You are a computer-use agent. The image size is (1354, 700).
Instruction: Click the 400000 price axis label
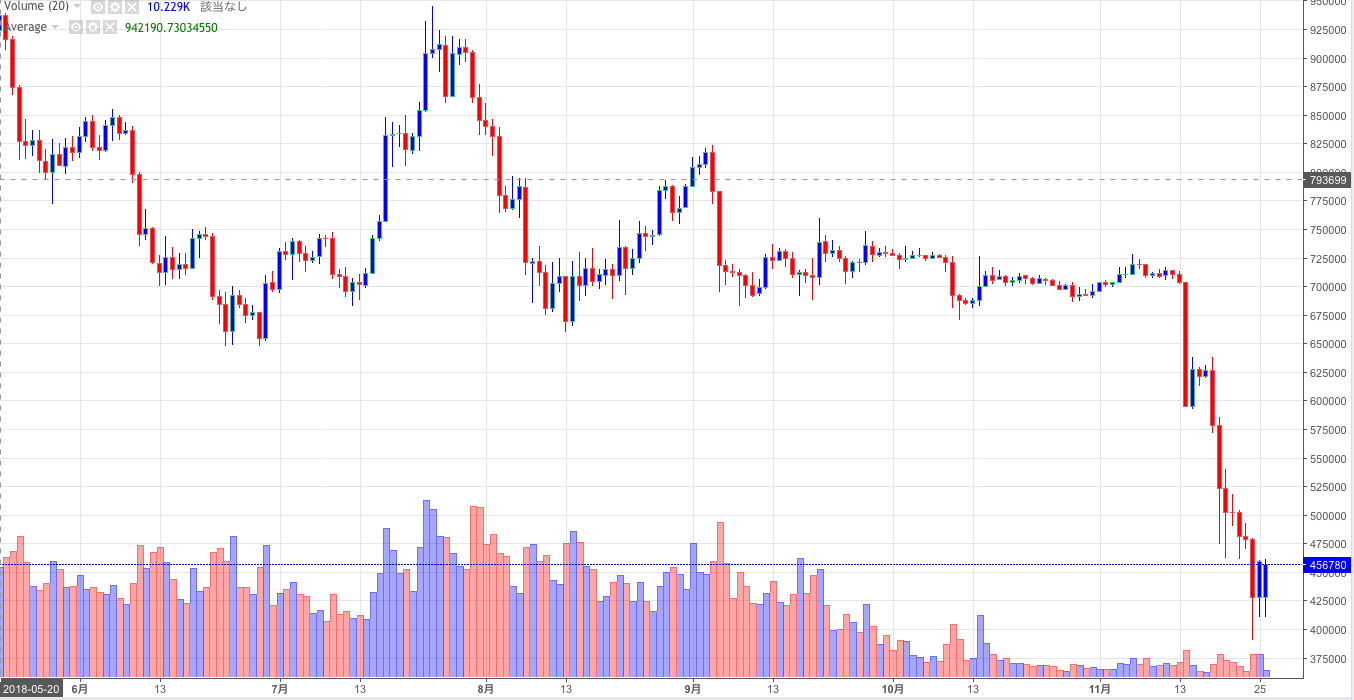tap(1329, 630)
